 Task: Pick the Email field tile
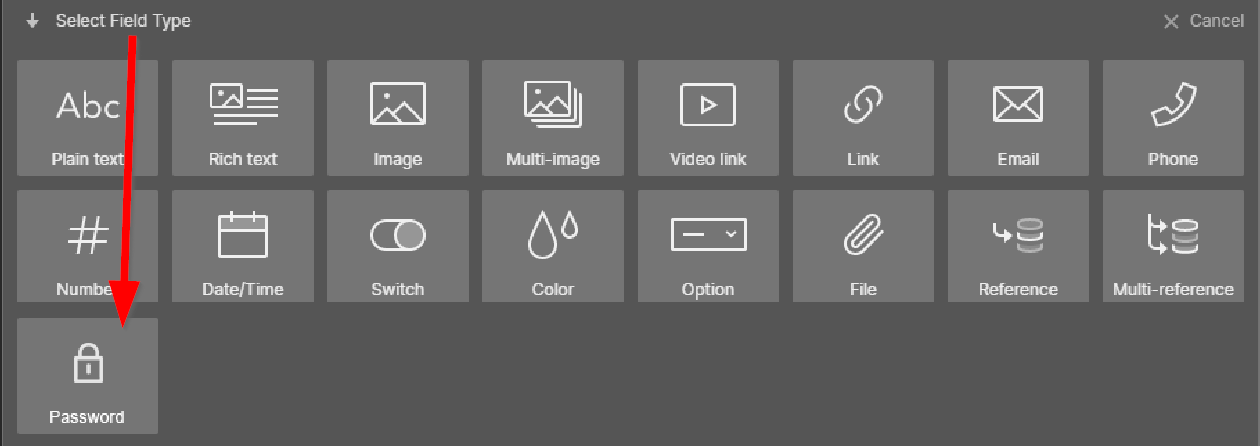pos(1018,118)
